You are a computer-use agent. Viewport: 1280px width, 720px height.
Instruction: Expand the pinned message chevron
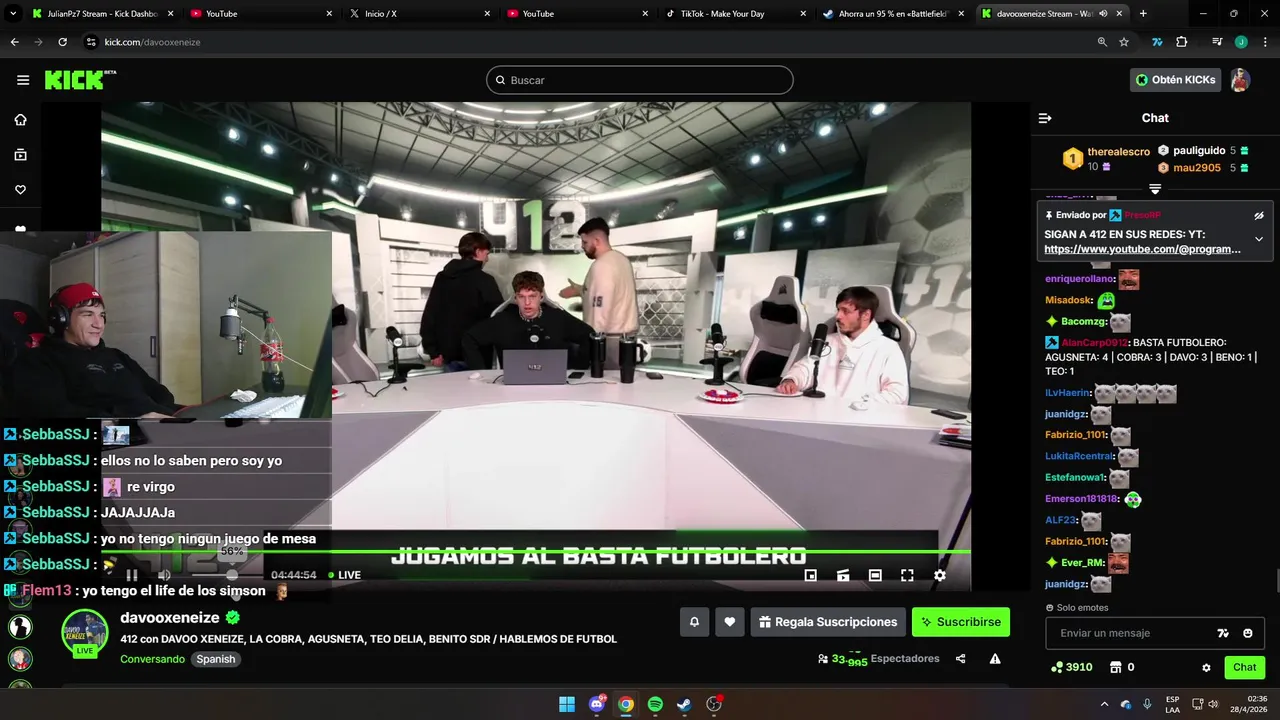pyautogui.click(x=1259, y=239)
